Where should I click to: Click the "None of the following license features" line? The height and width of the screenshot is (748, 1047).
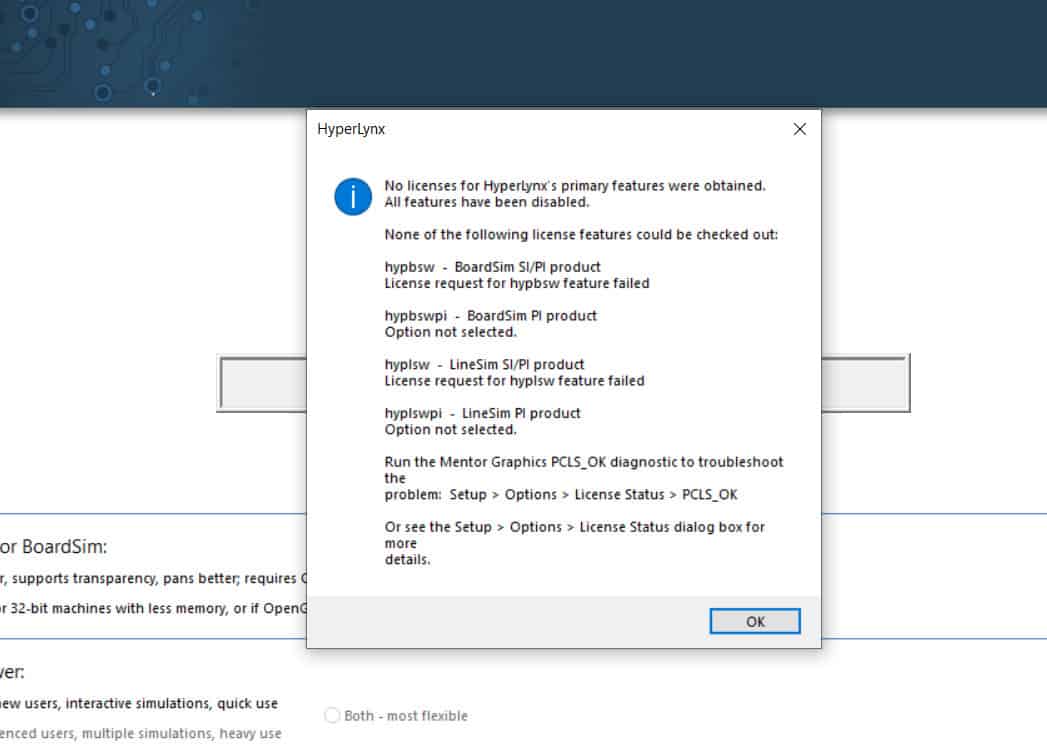tap(581, 234)
